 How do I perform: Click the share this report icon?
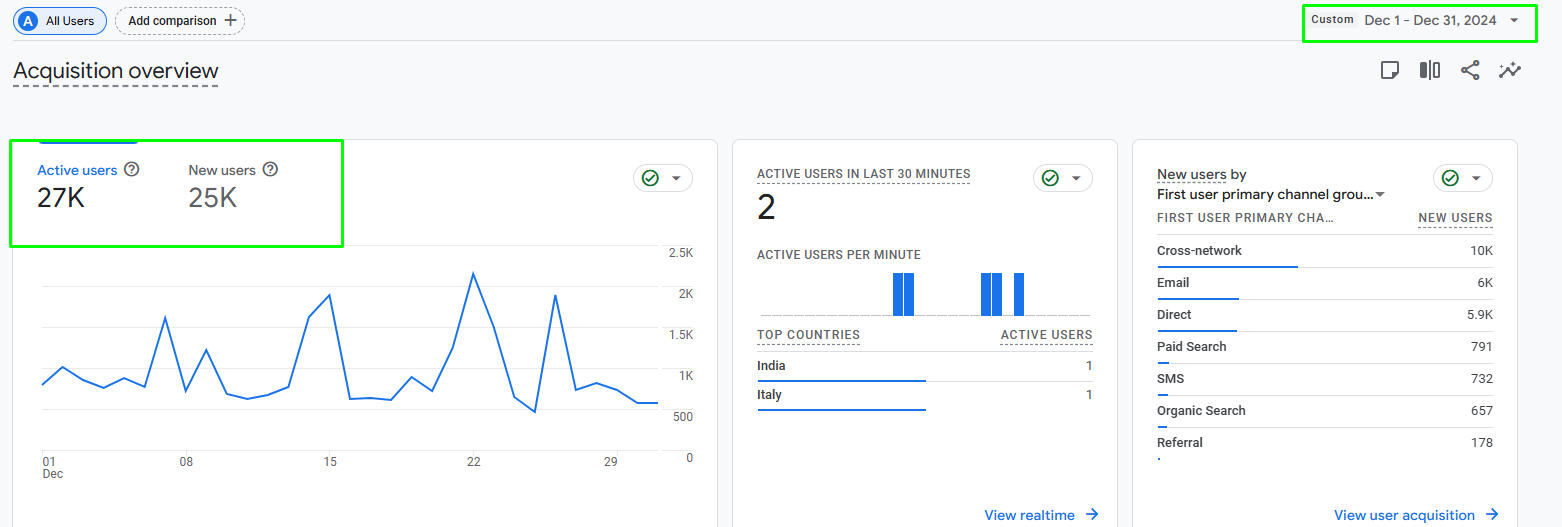pyautogui.click(x=1469, y=70)
